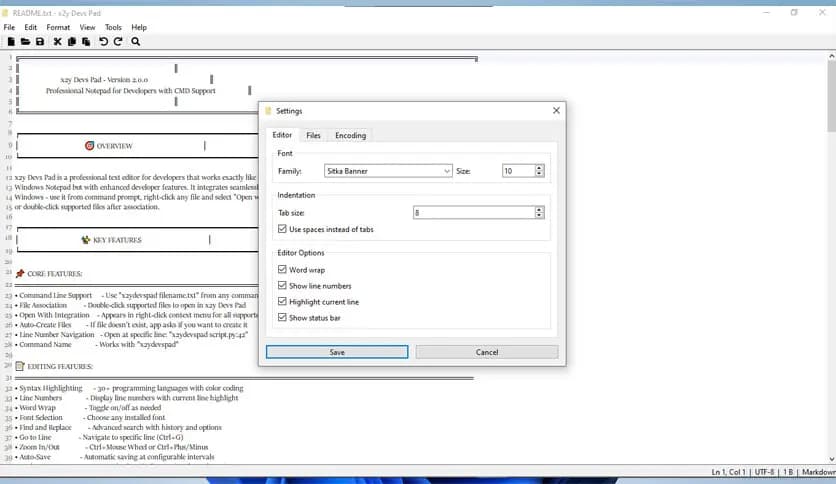Click 'Command Line Support' line in editor

[136, 295]
